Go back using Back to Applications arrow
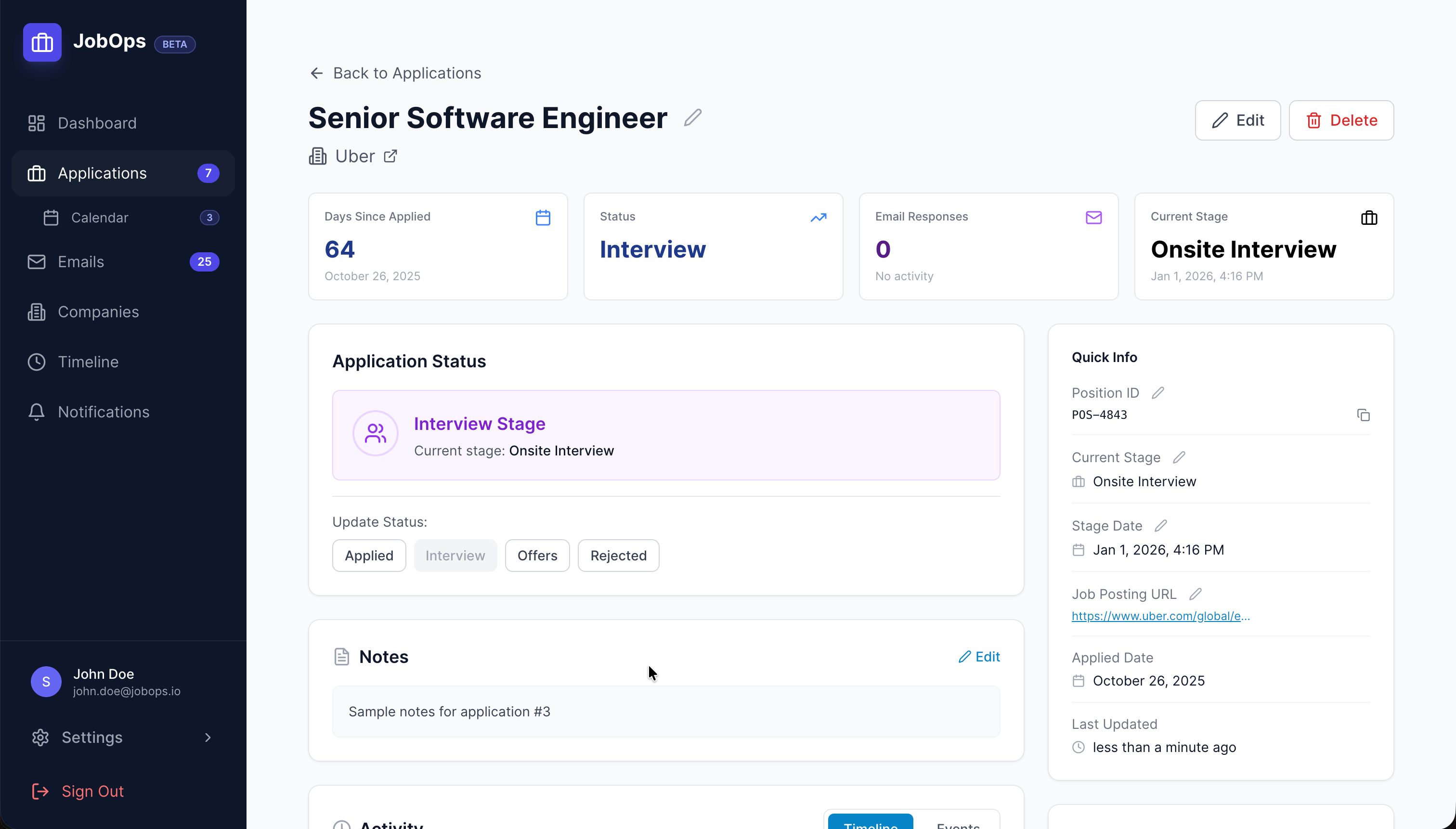This screenshot has height=829, width=1456. (x=317, y=72)
